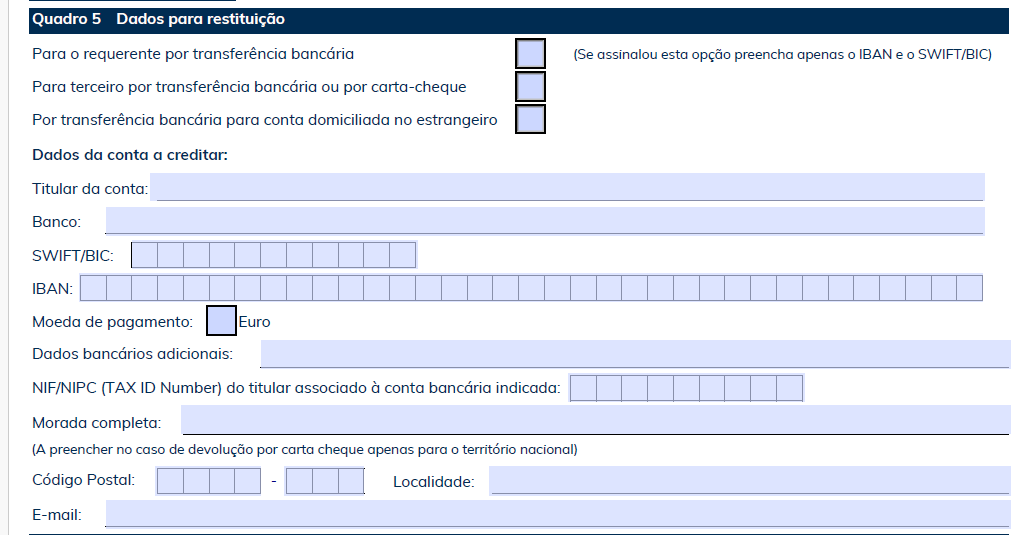This screenshot has height=535, width=1020.
Task: Tick 'Para terceiro por transferência bancária' checkbox
Action: click(530, 87)
